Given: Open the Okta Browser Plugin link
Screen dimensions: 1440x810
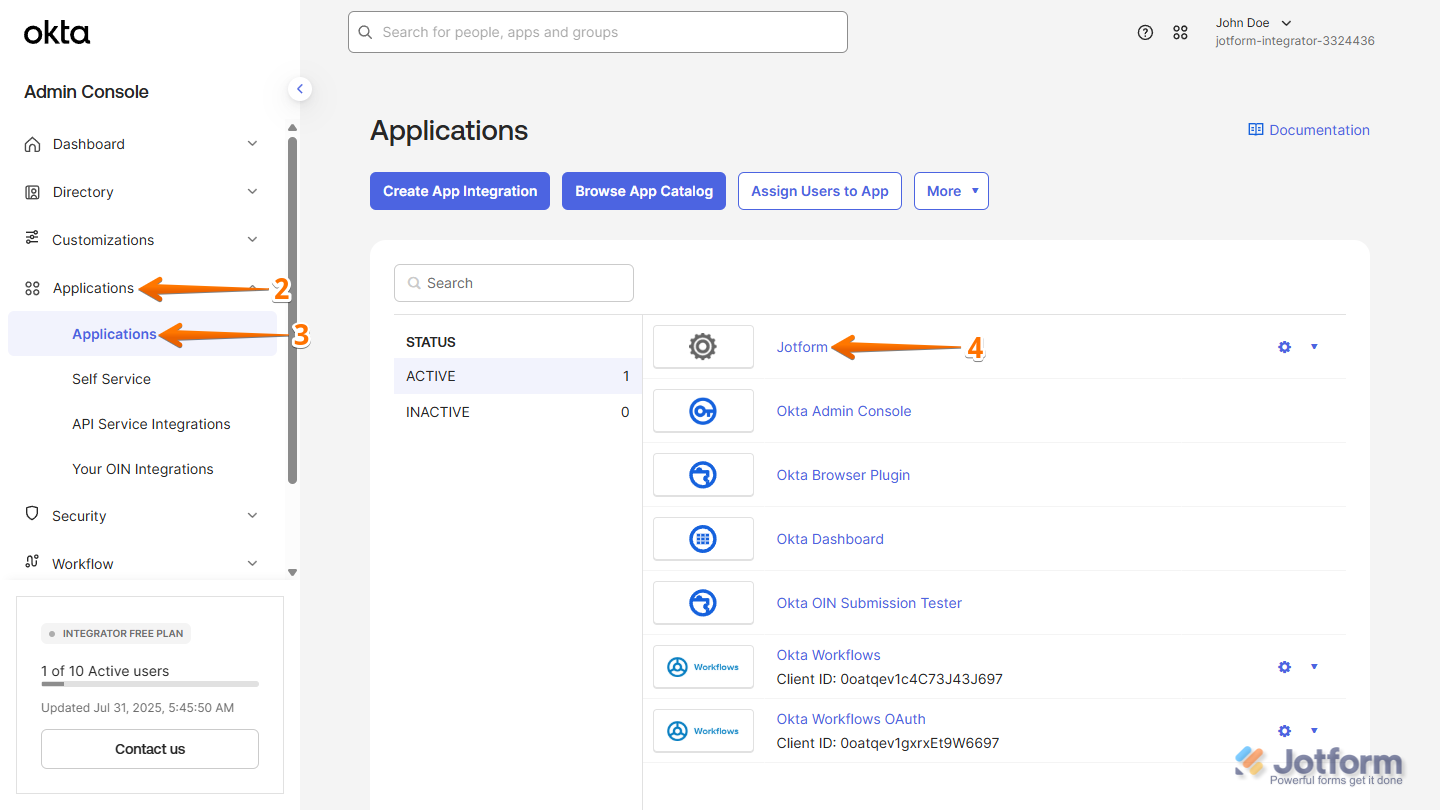Looking at the screenshot, I should tap(843, 475).
